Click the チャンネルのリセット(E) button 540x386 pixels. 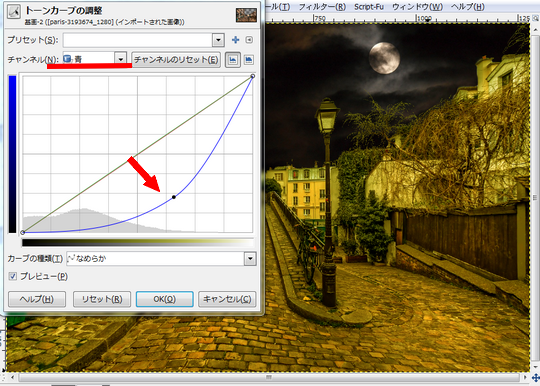pos(176,60)
